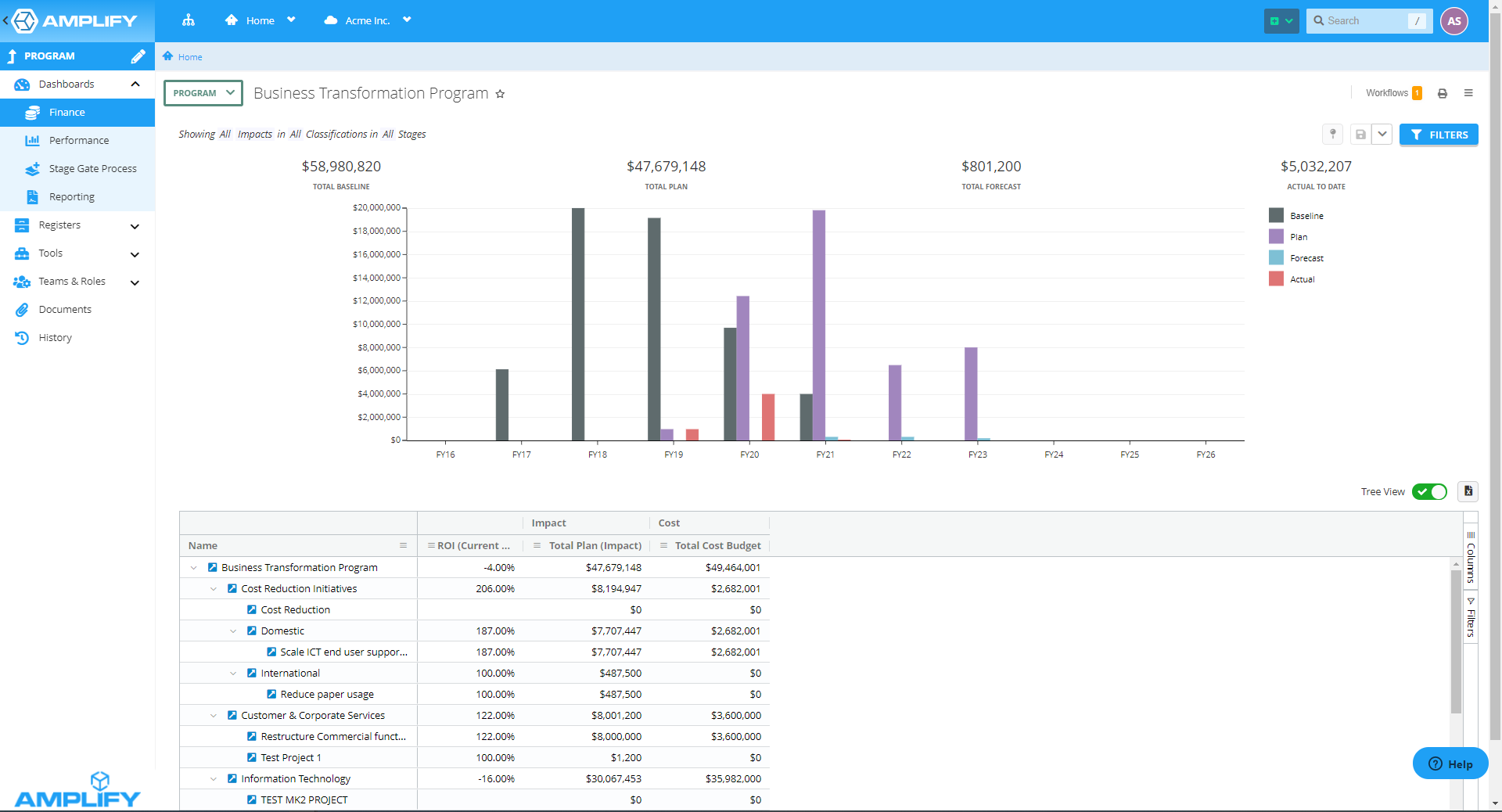The width and height of the screenshot is (1502, 812).
Task: Click the pin icon next to filters
Action: click(x=1333, y=135)
